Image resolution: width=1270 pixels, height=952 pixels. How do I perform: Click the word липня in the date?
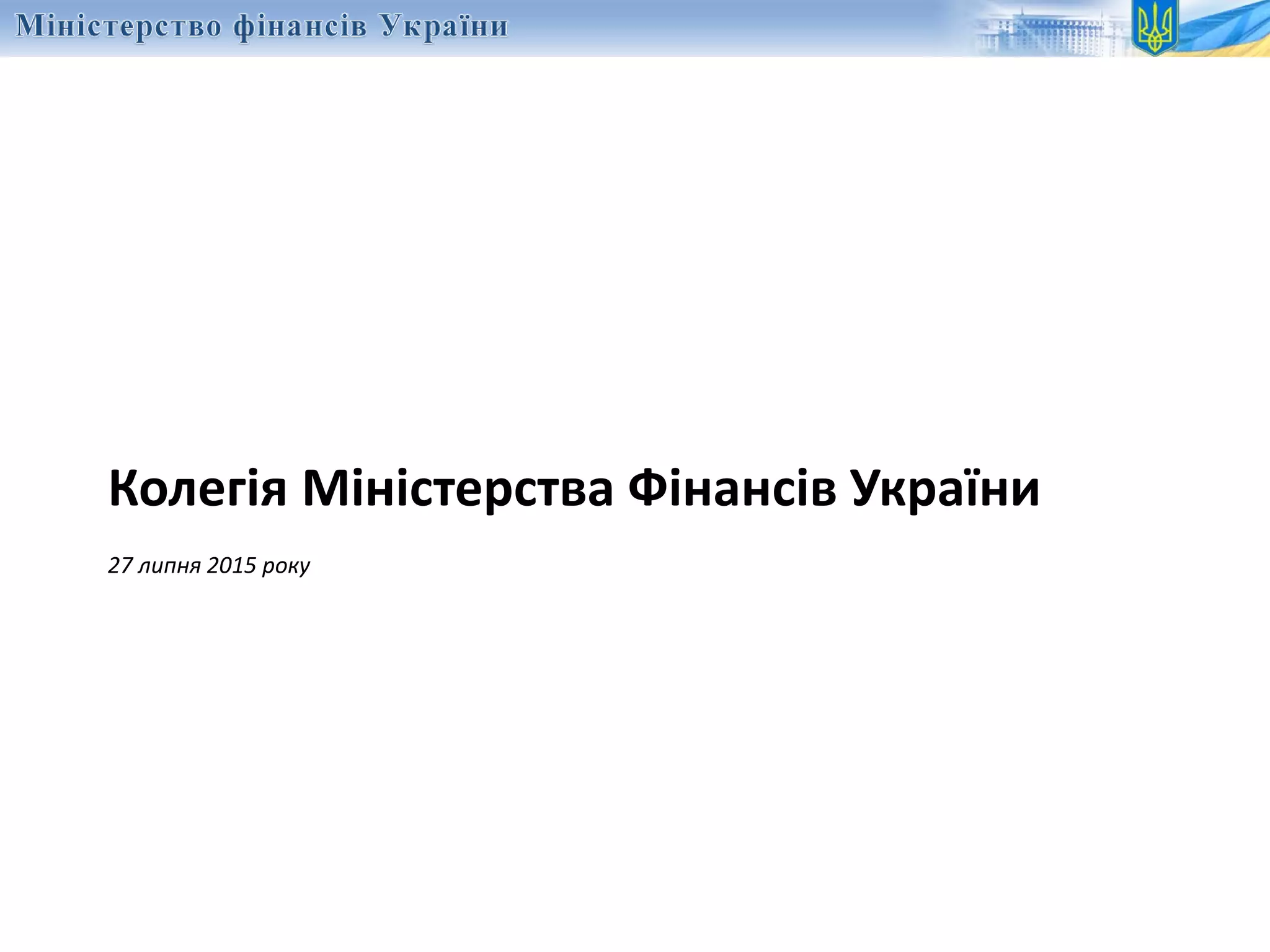tap(169, 566)
